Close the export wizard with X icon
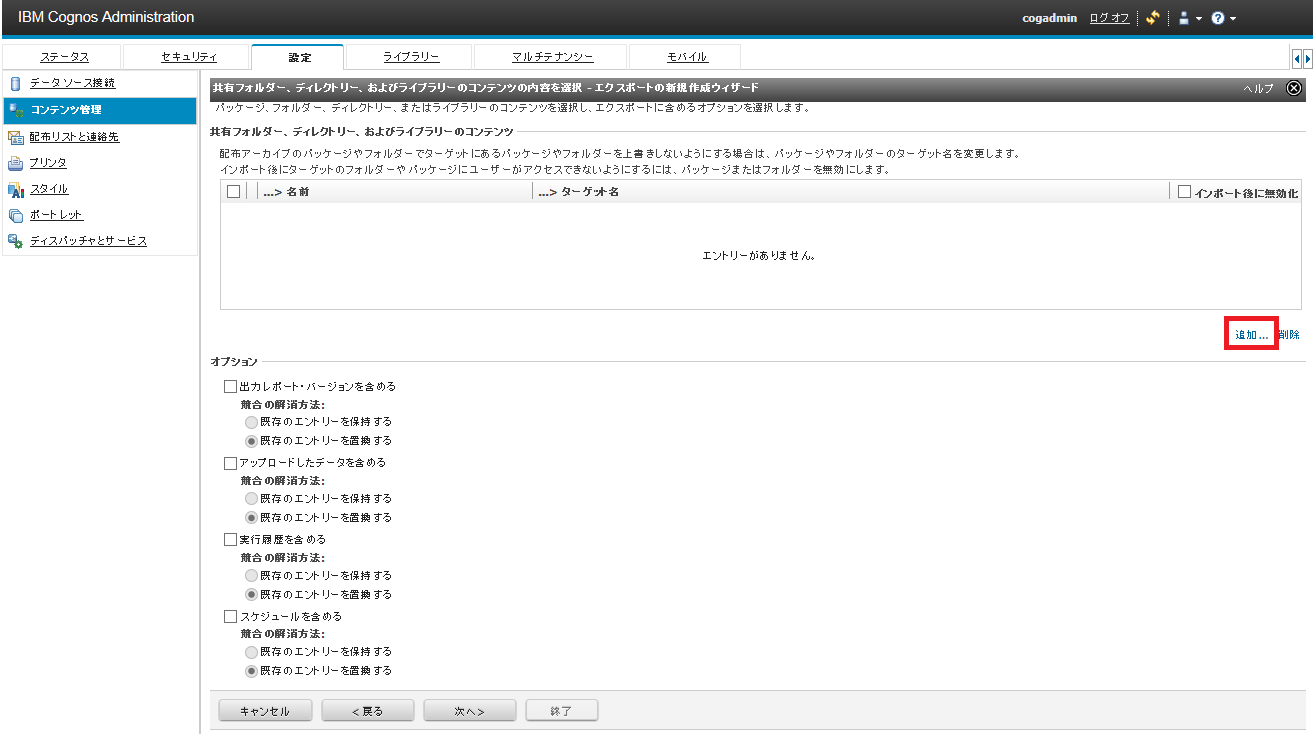This screenshot has height=734, width=1313. 1293,88
